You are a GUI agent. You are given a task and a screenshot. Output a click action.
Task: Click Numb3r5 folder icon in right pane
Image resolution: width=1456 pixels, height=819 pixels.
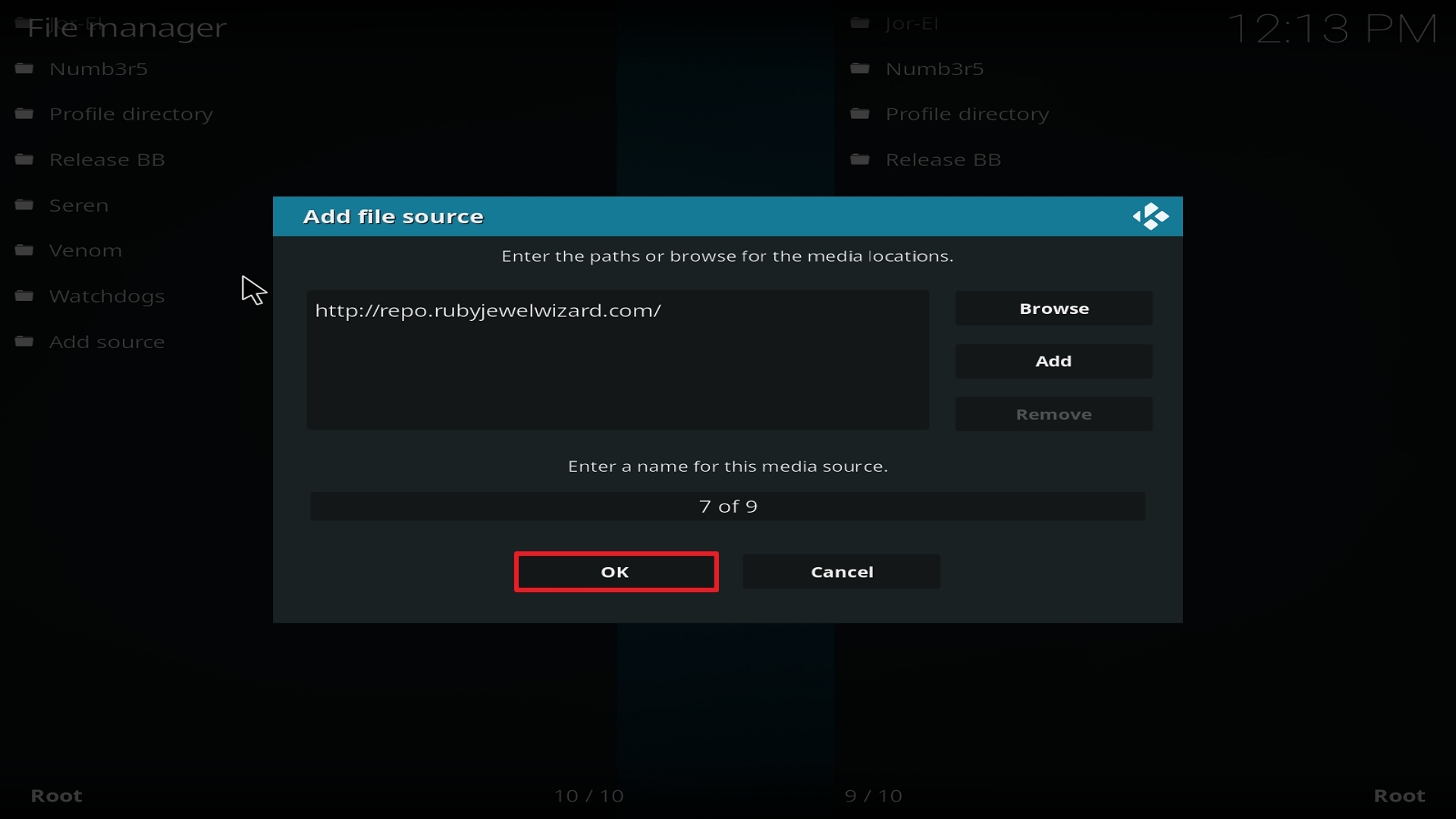(860, 68)
